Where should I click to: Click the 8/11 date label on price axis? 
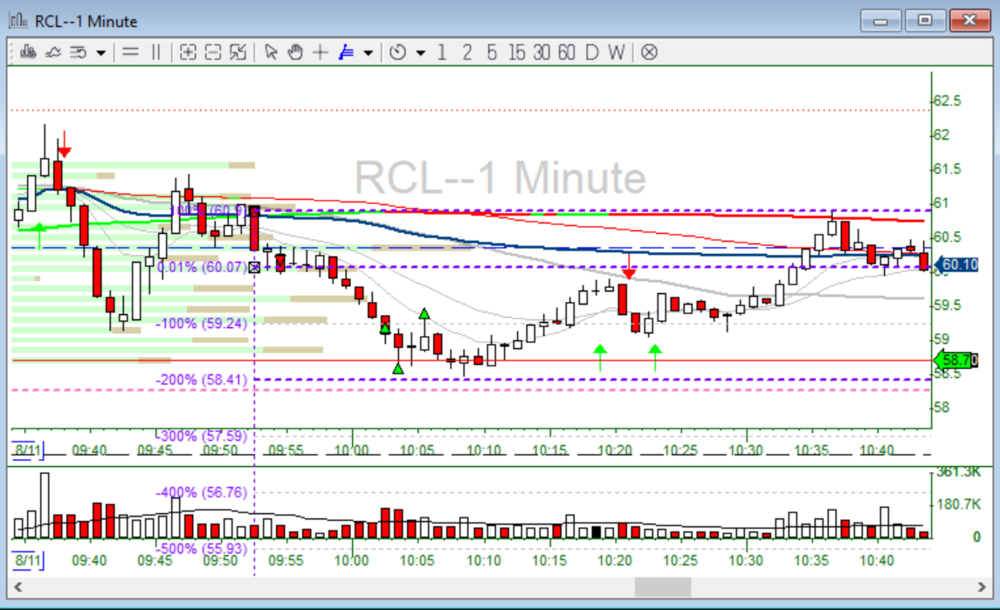26,450
